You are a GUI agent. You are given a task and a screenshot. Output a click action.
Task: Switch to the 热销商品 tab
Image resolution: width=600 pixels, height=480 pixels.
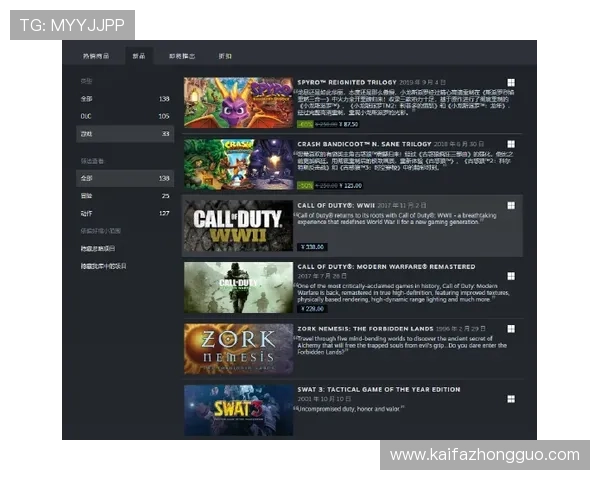point(96,57)
